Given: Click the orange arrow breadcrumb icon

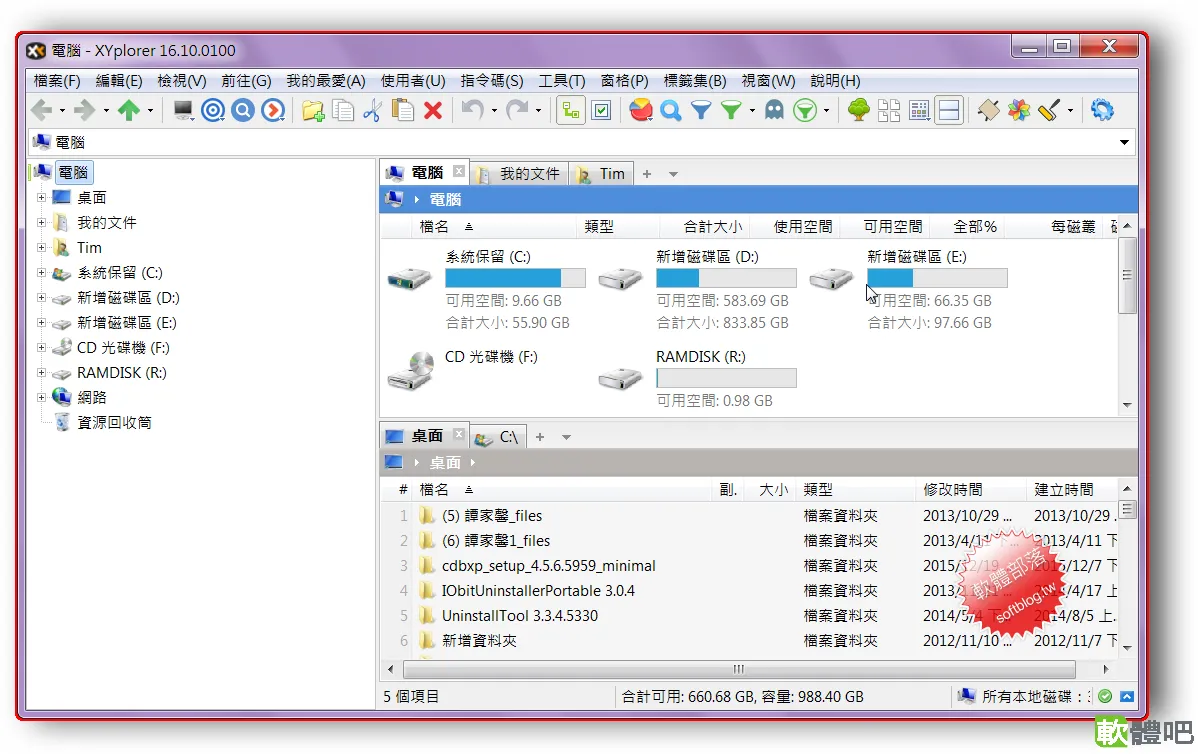Looking at the screenshot, I should pos(273,111).
